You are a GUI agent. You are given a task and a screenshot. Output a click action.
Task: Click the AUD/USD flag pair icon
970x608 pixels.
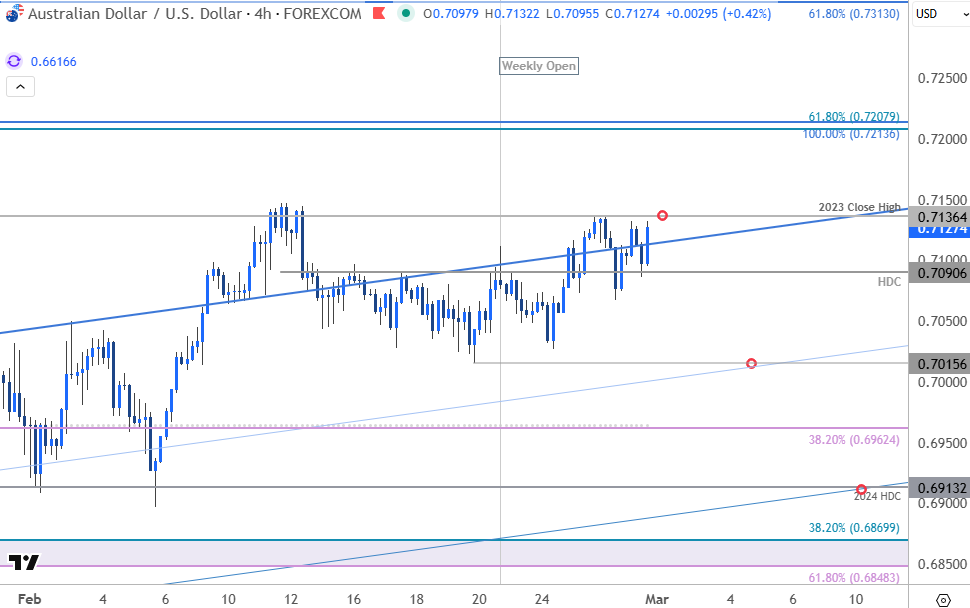tap(14, 13)
